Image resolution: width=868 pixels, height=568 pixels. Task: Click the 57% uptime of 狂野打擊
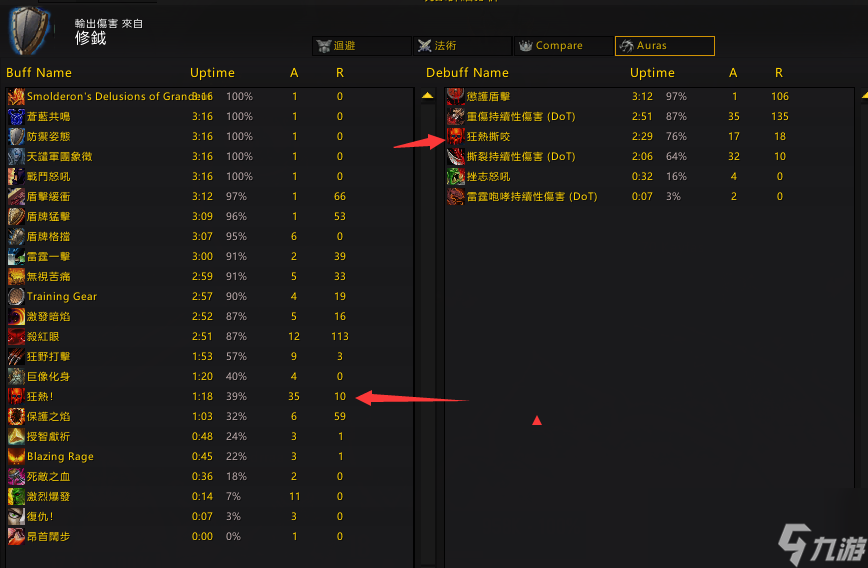tap(236, 357)
